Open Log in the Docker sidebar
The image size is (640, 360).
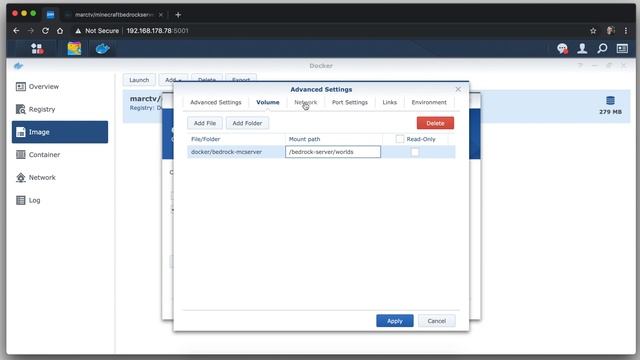coord(60,200)
